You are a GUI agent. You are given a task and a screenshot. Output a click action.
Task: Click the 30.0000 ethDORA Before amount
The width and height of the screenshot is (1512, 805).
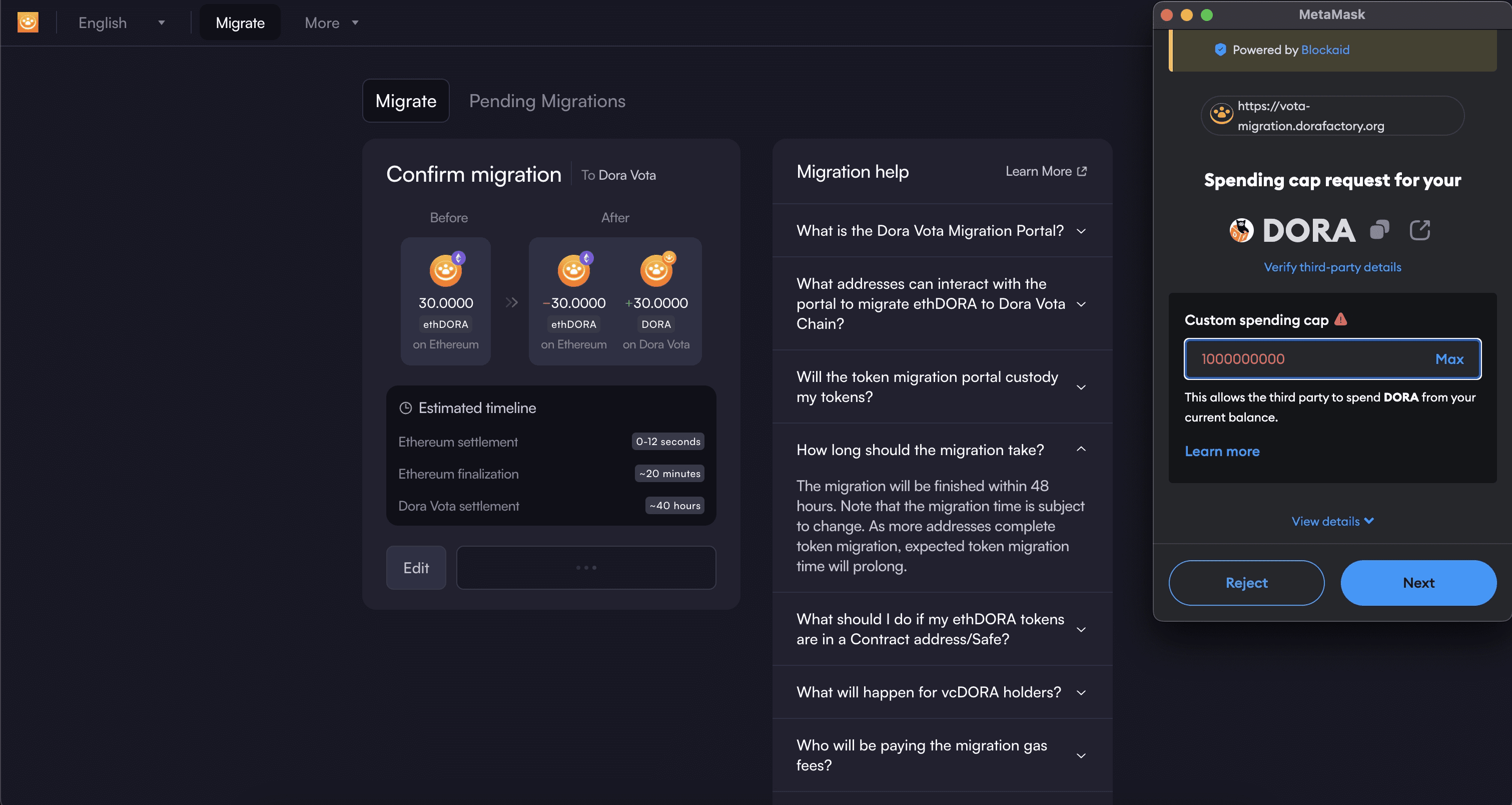(x=445, y=303)
